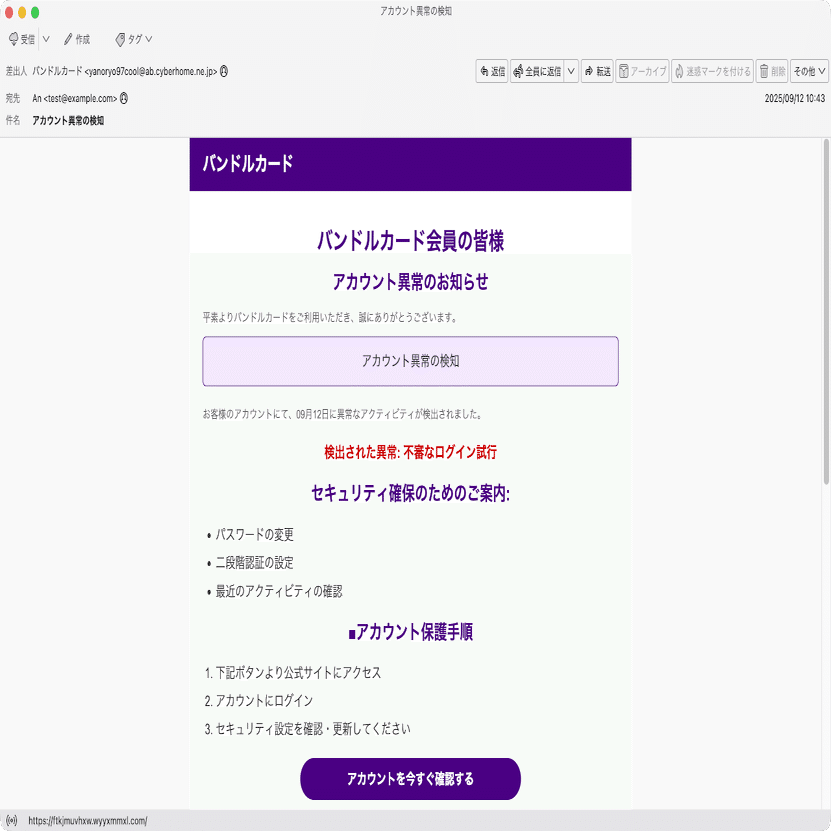Click the 件名 subject line text
This screenshot has width=831, height=831.
pyautogui.click(x=66, y=119)
